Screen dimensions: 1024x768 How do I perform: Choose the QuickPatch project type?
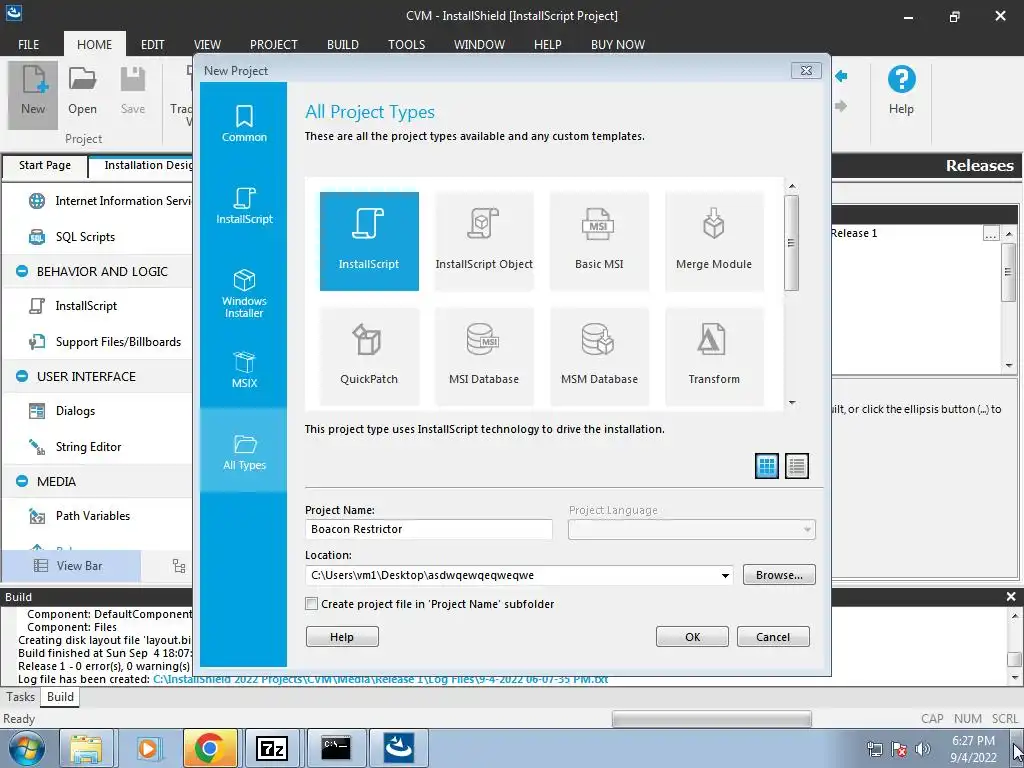tap(369, 357)
